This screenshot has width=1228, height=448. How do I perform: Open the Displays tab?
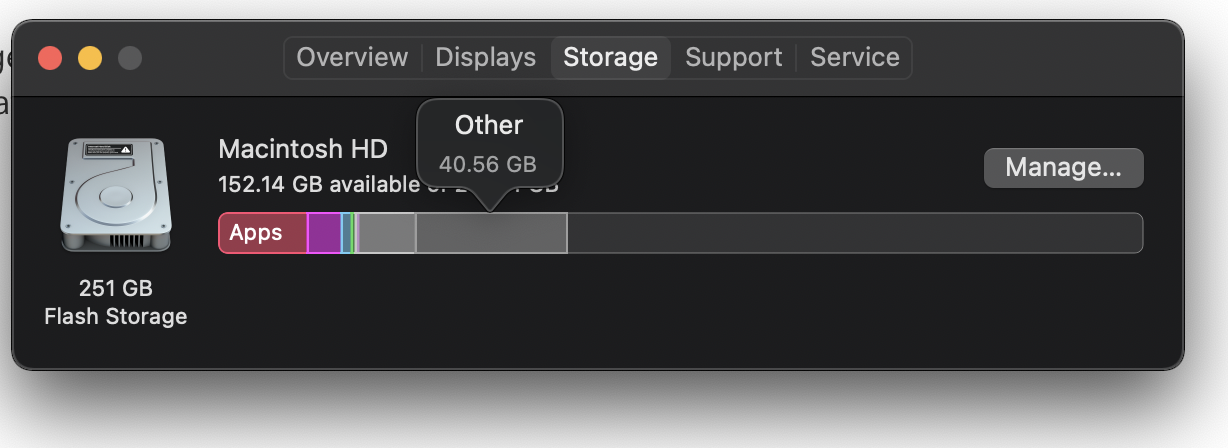click(486, 58)
